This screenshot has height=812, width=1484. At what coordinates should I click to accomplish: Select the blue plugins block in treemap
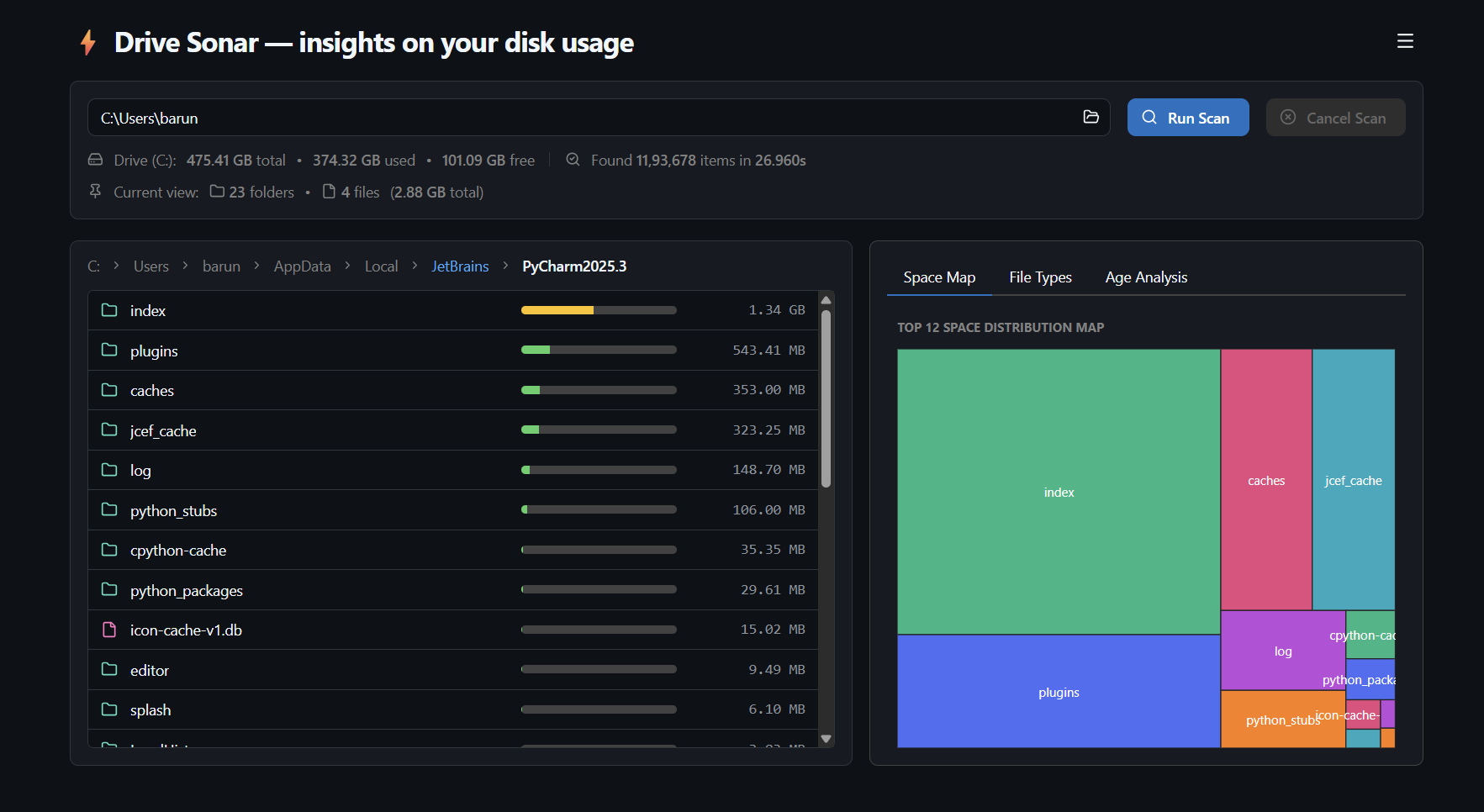[x=1059, y=691]
